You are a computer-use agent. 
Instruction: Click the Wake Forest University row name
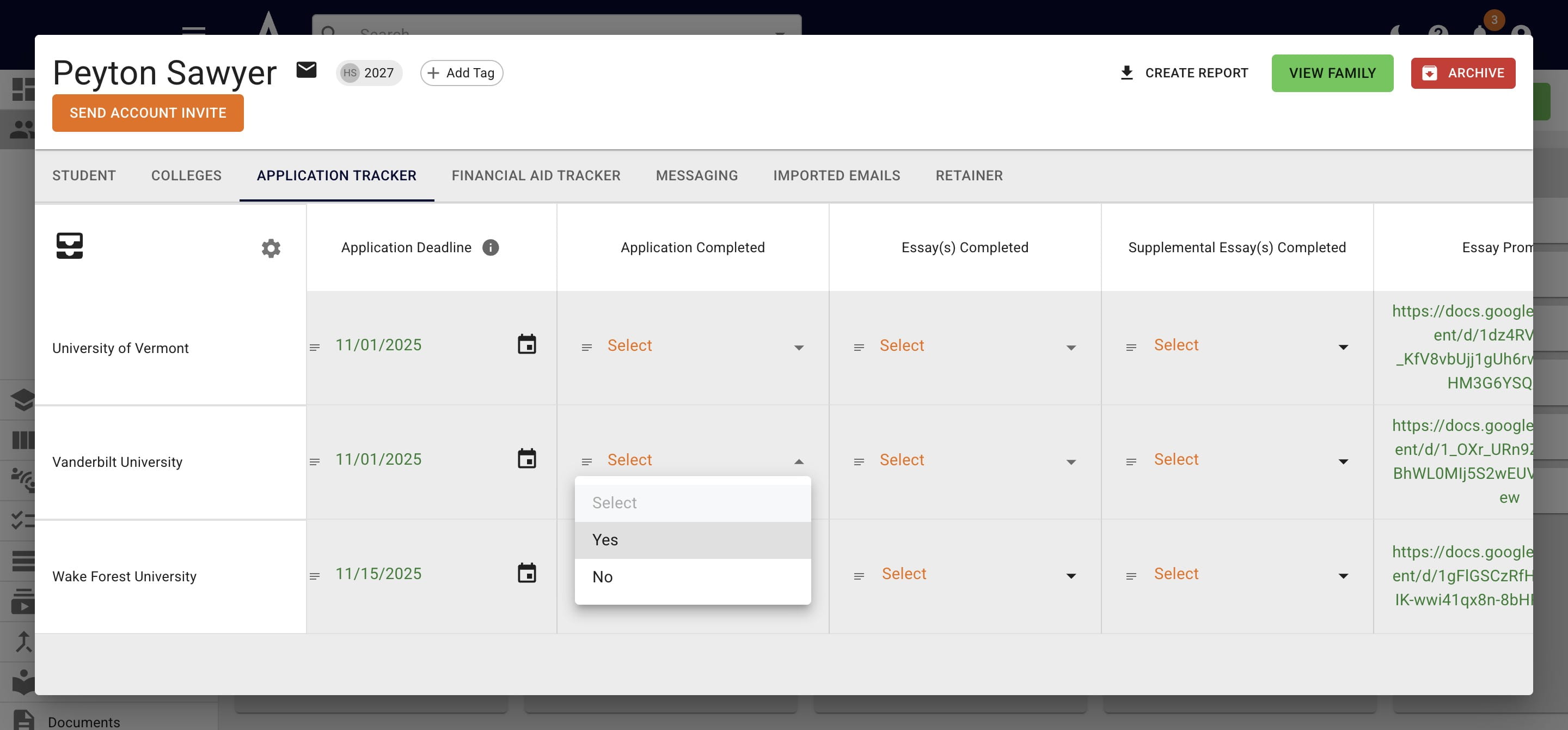pyautogui.click(x=124, y=576)
